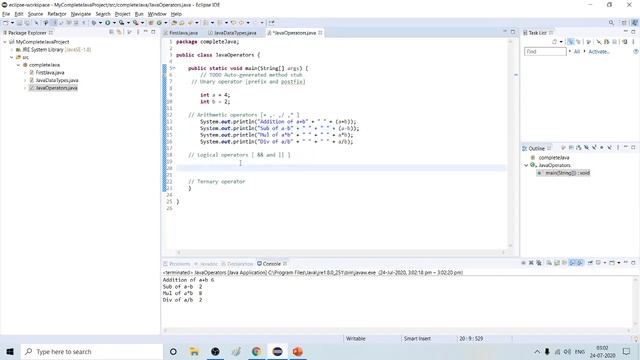Click the Clear Console icon

tap(549, 263)
